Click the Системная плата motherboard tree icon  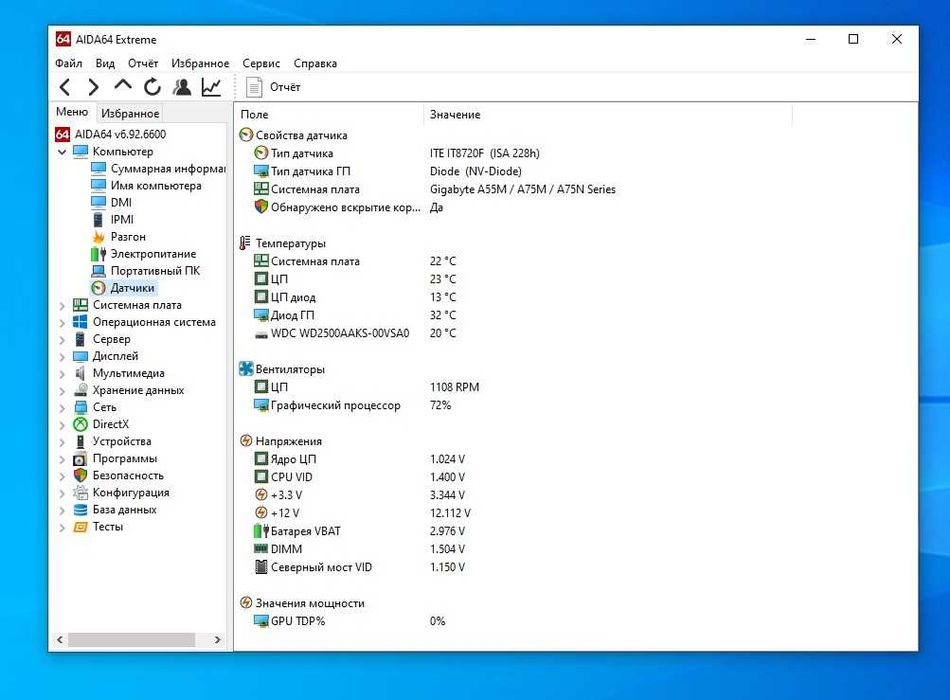click(81, 305)
